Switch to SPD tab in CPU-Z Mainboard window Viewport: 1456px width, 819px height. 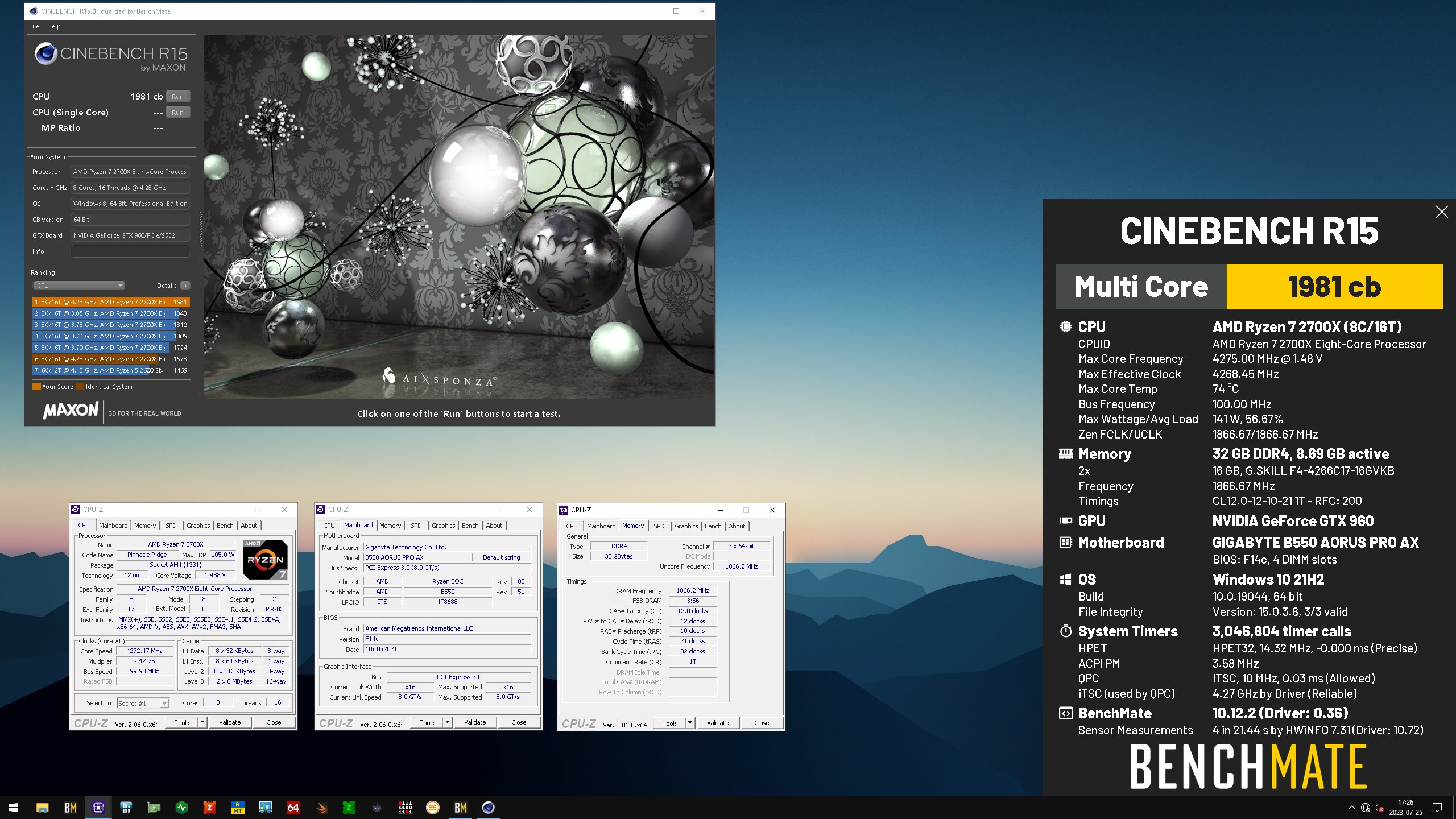click(x=416, y=526)
